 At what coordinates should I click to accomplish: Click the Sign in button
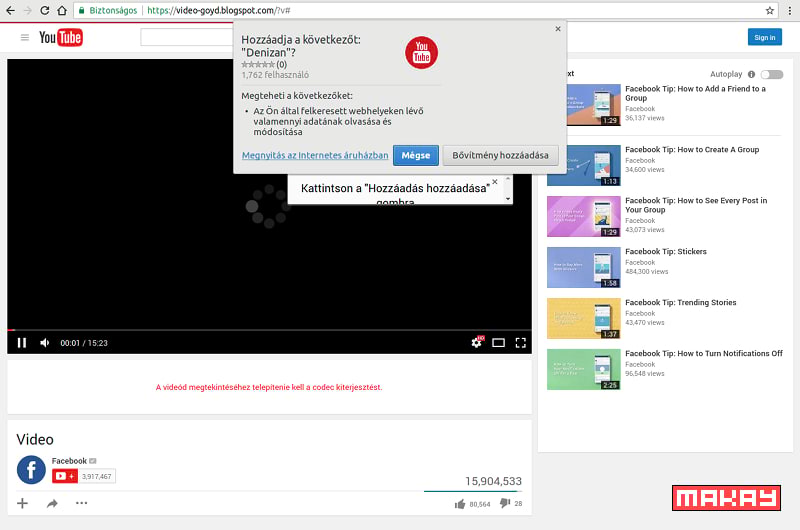pyautogui.click(x=764, y=37)
